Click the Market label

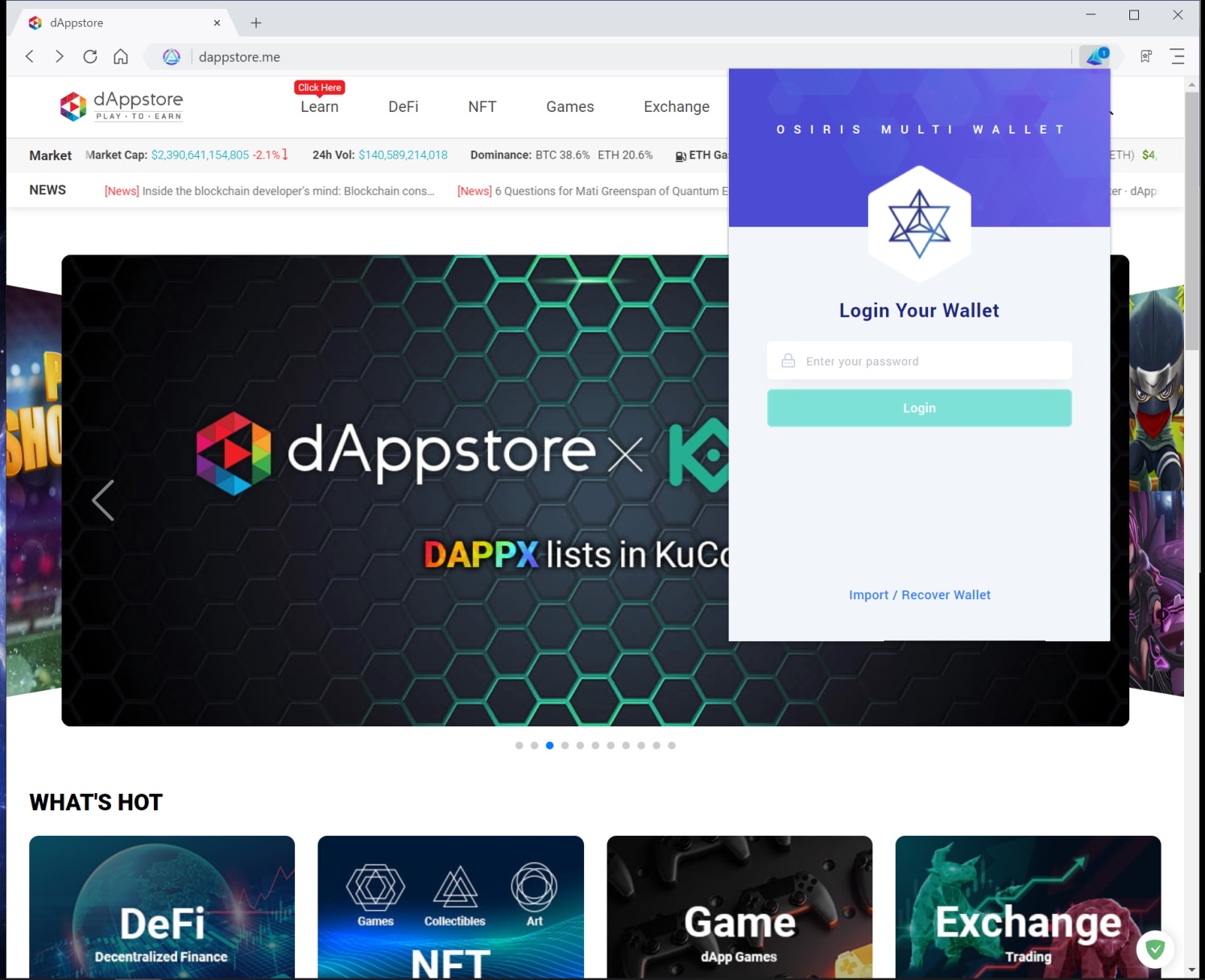[x=51, y=155]
